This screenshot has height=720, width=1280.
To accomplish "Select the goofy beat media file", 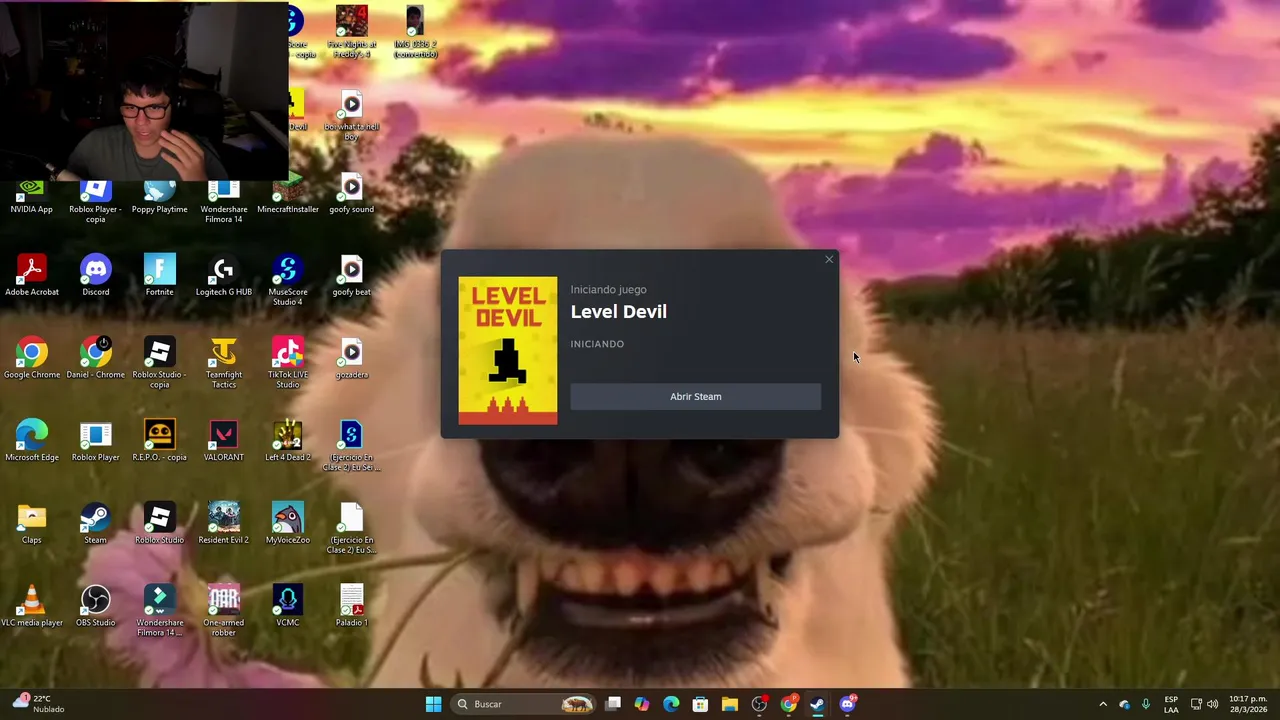I will point(352,277).
